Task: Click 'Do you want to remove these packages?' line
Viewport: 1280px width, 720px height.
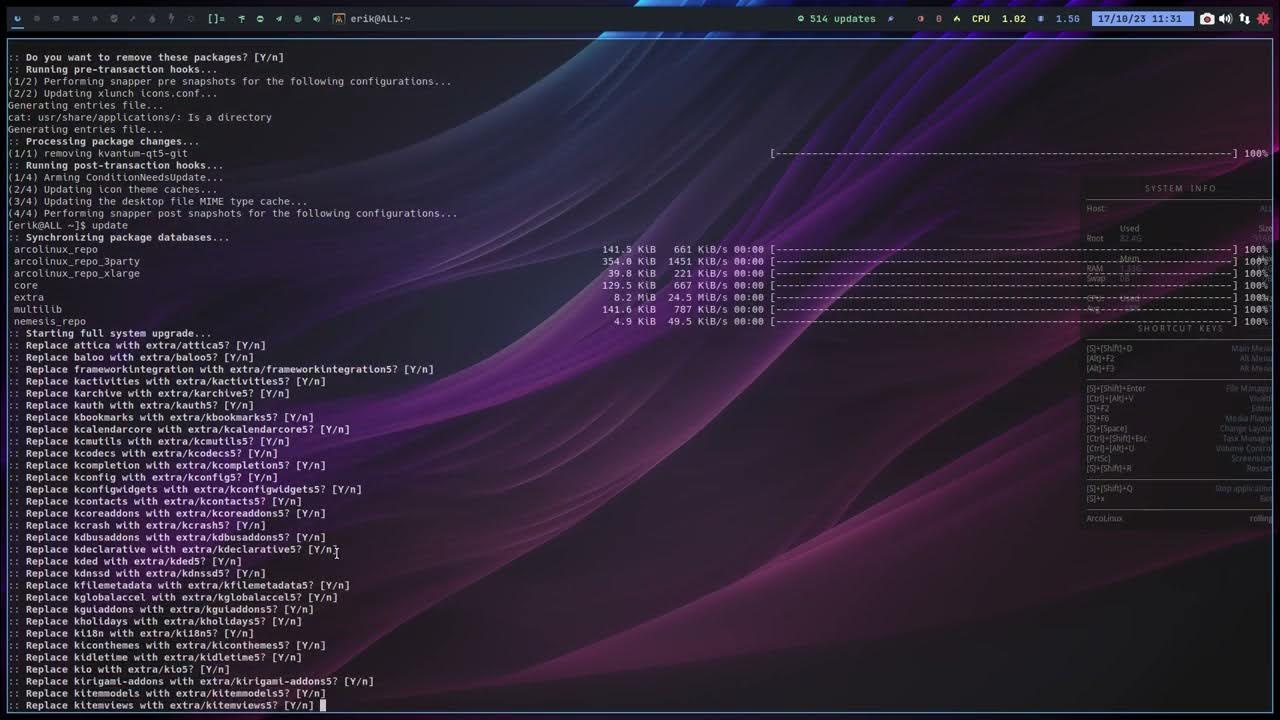Action: 146,57
